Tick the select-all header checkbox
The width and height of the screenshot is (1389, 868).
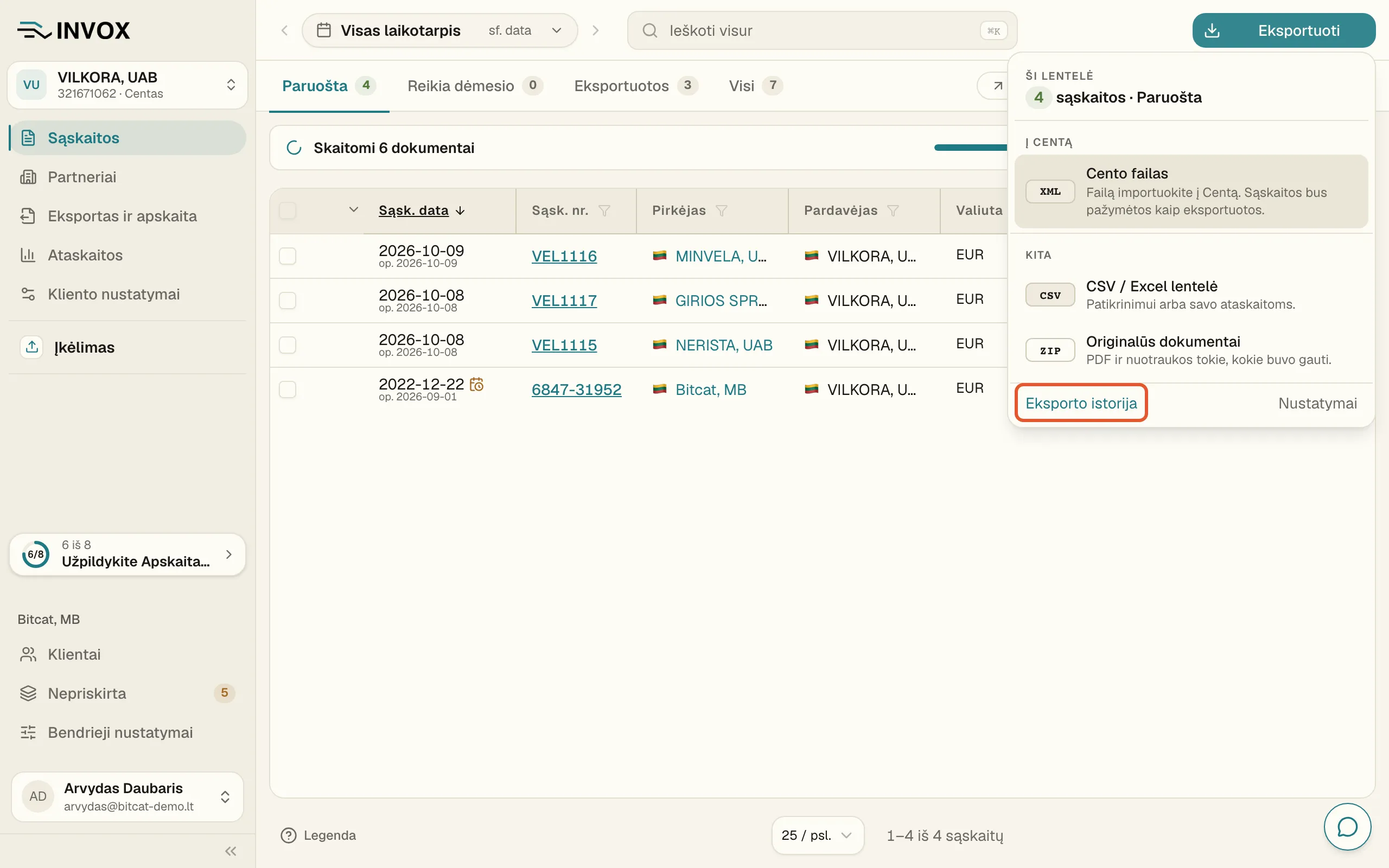pyautogui.click(x=288, y=210)
